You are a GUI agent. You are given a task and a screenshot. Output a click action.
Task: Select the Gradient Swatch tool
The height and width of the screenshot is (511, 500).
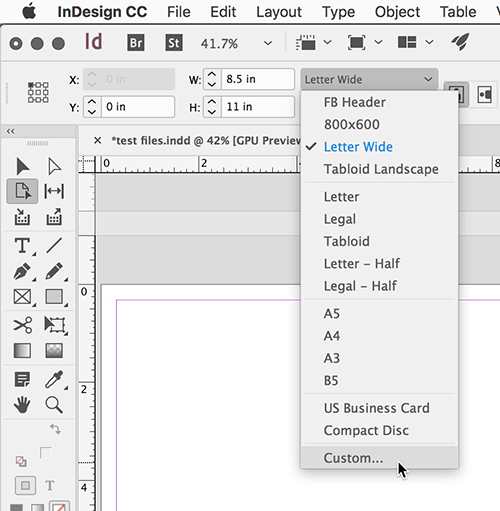tap(22, 351)
